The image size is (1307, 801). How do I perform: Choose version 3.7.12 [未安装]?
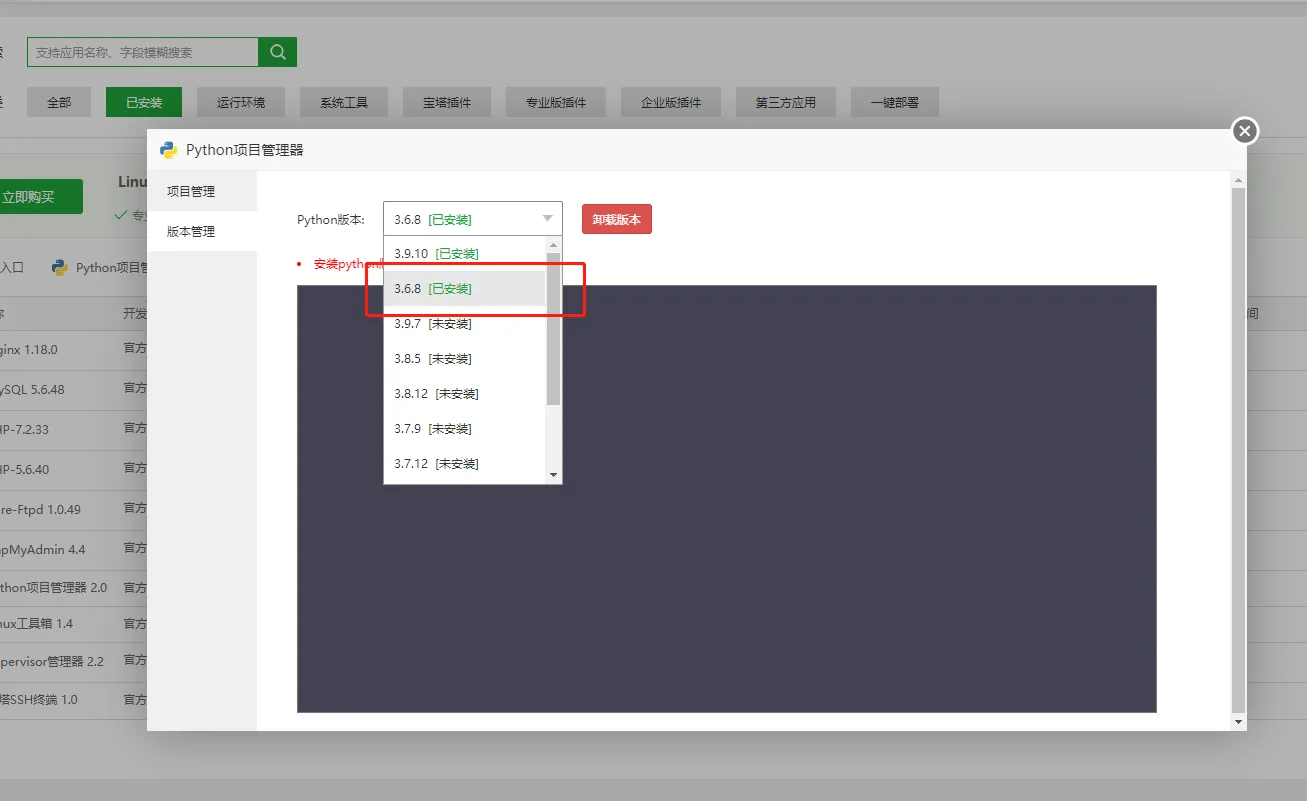[x=465, y=464]
